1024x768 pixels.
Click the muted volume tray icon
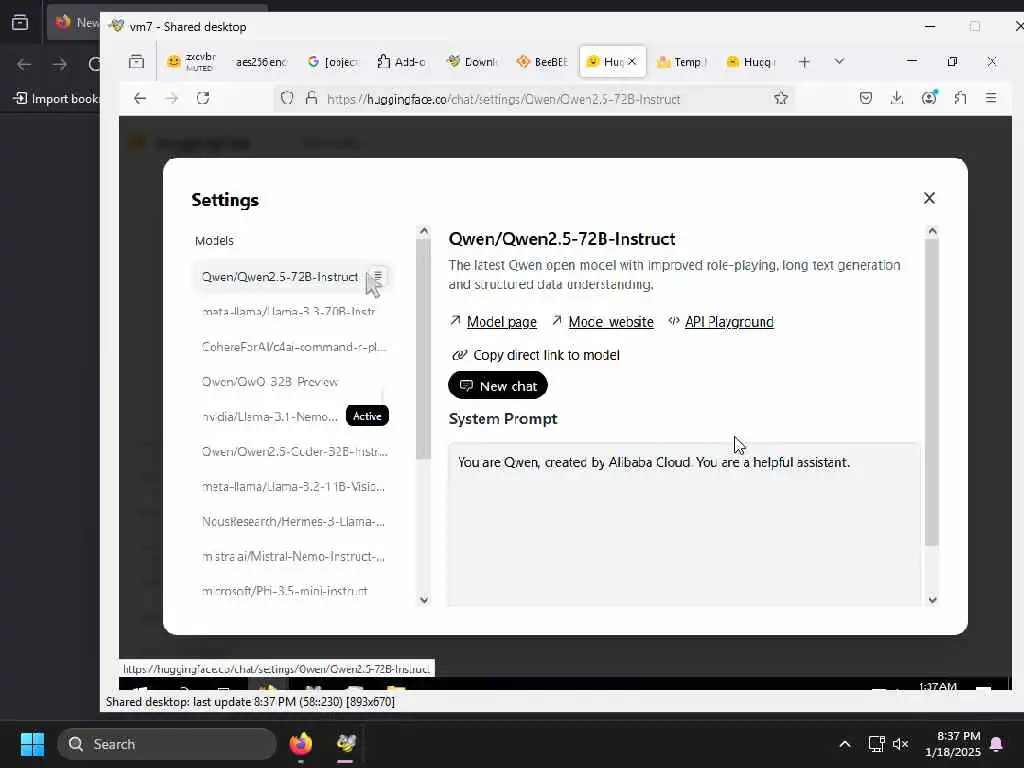(901, 744)
